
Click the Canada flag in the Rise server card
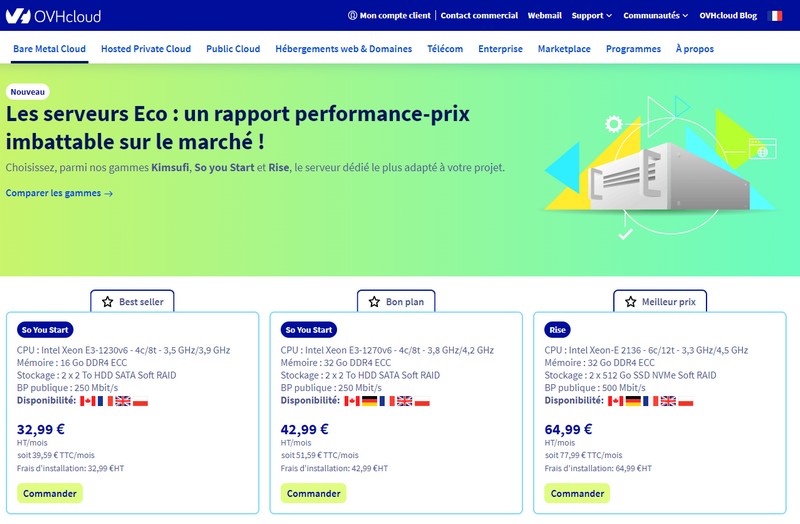[x=615, y=401]
